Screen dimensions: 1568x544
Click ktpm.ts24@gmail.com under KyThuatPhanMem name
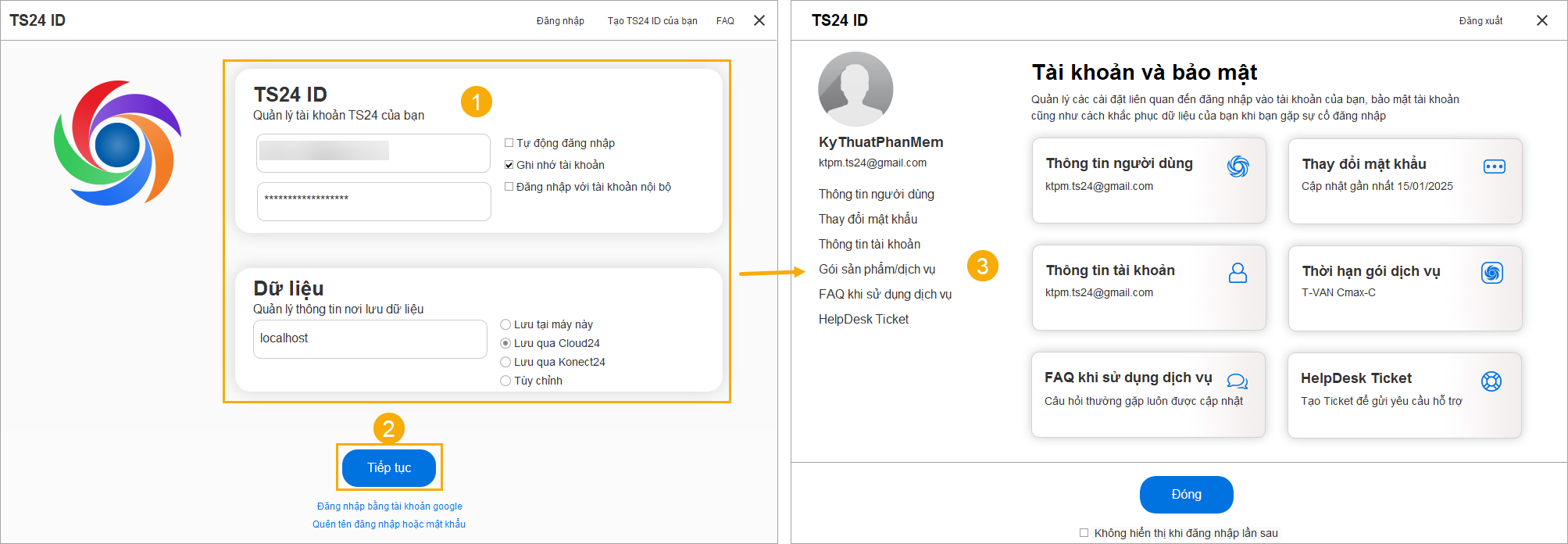(x=873, y=163)
